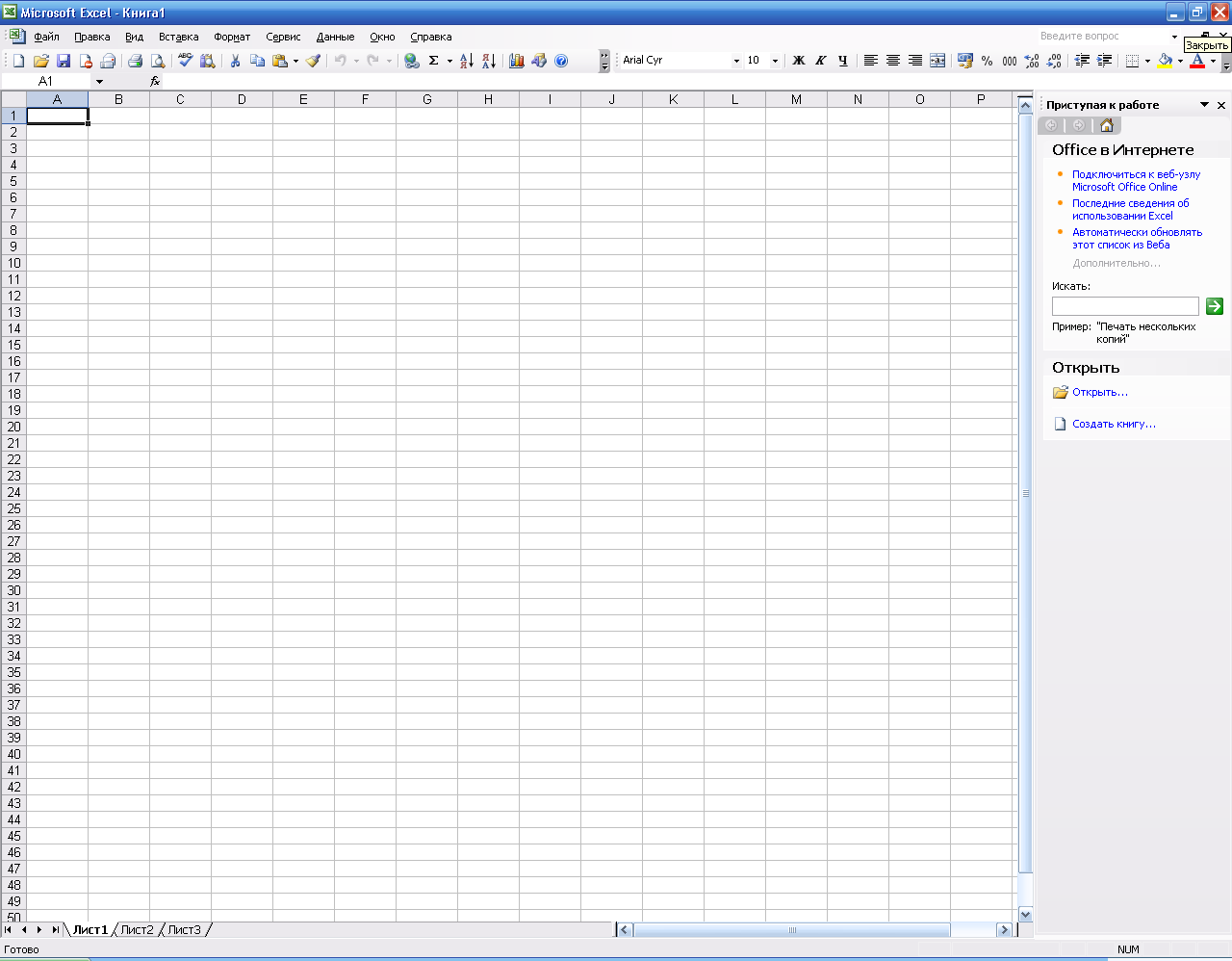Screen dimensions: 1232x961
Task: Toggle underline (Ч) formatting
Action: (842, 61)
